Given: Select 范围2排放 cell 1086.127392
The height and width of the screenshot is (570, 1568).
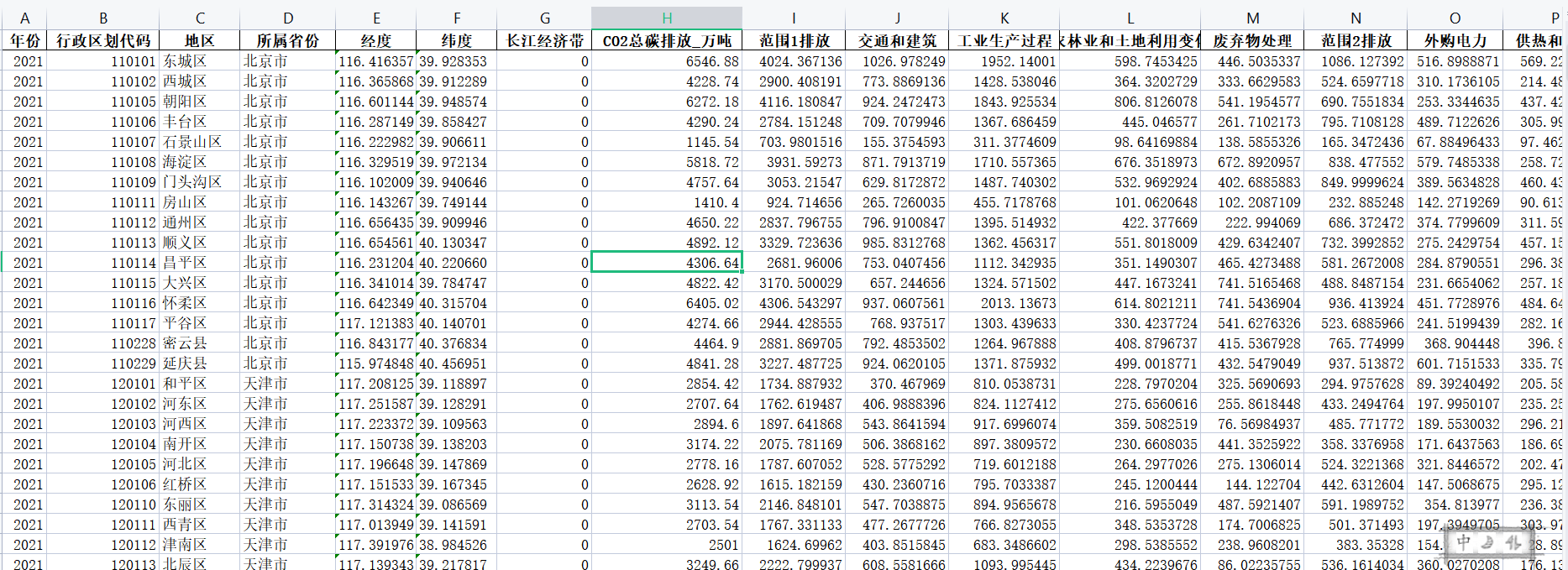Looking at the screenshot, I should point(1356,61).
